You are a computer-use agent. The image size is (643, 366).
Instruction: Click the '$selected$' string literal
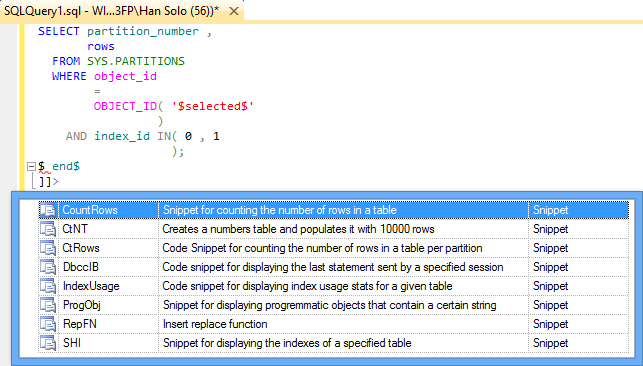212,106
